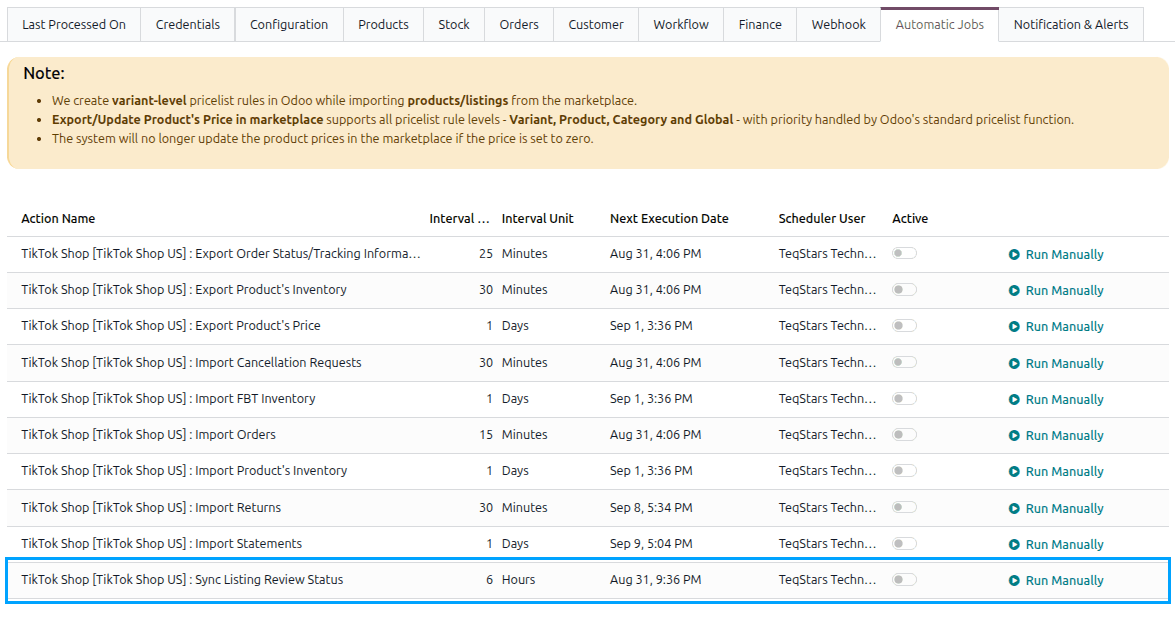Switch to the Customer tab

(x=596, y=24)
